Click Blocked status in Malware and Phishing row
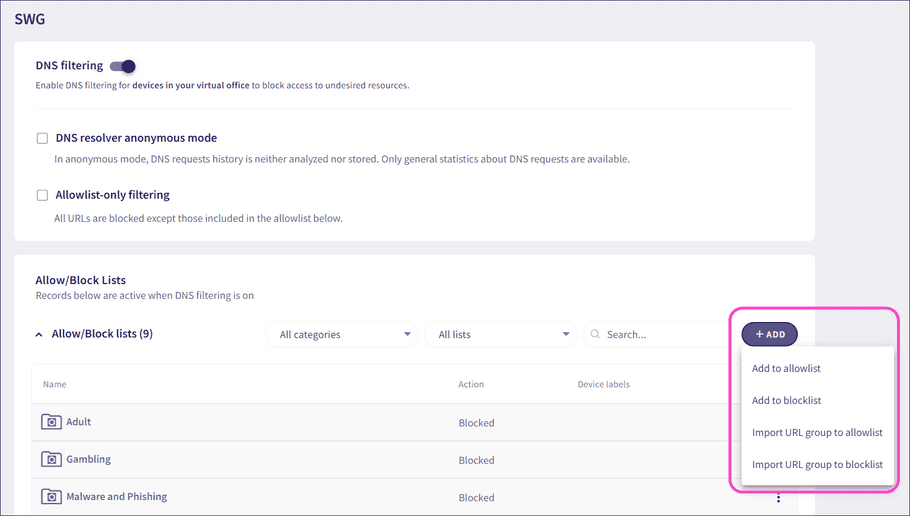Image resolution: width=910 pixels, height=516 pixels. click(x=476, y=497)
